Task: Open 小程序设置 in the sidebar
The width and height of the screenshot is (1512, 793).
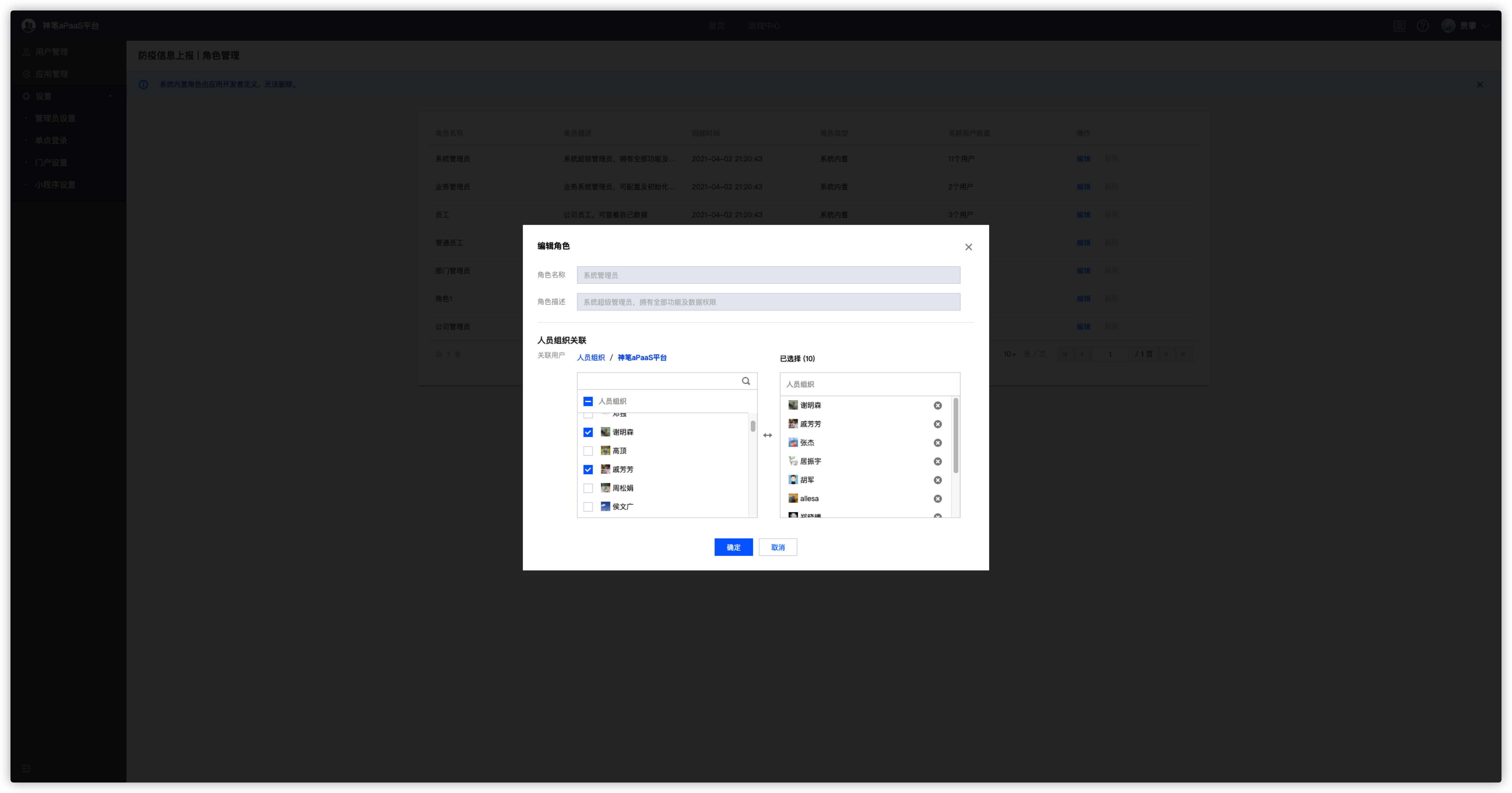Action: click(x=54, y=185)
